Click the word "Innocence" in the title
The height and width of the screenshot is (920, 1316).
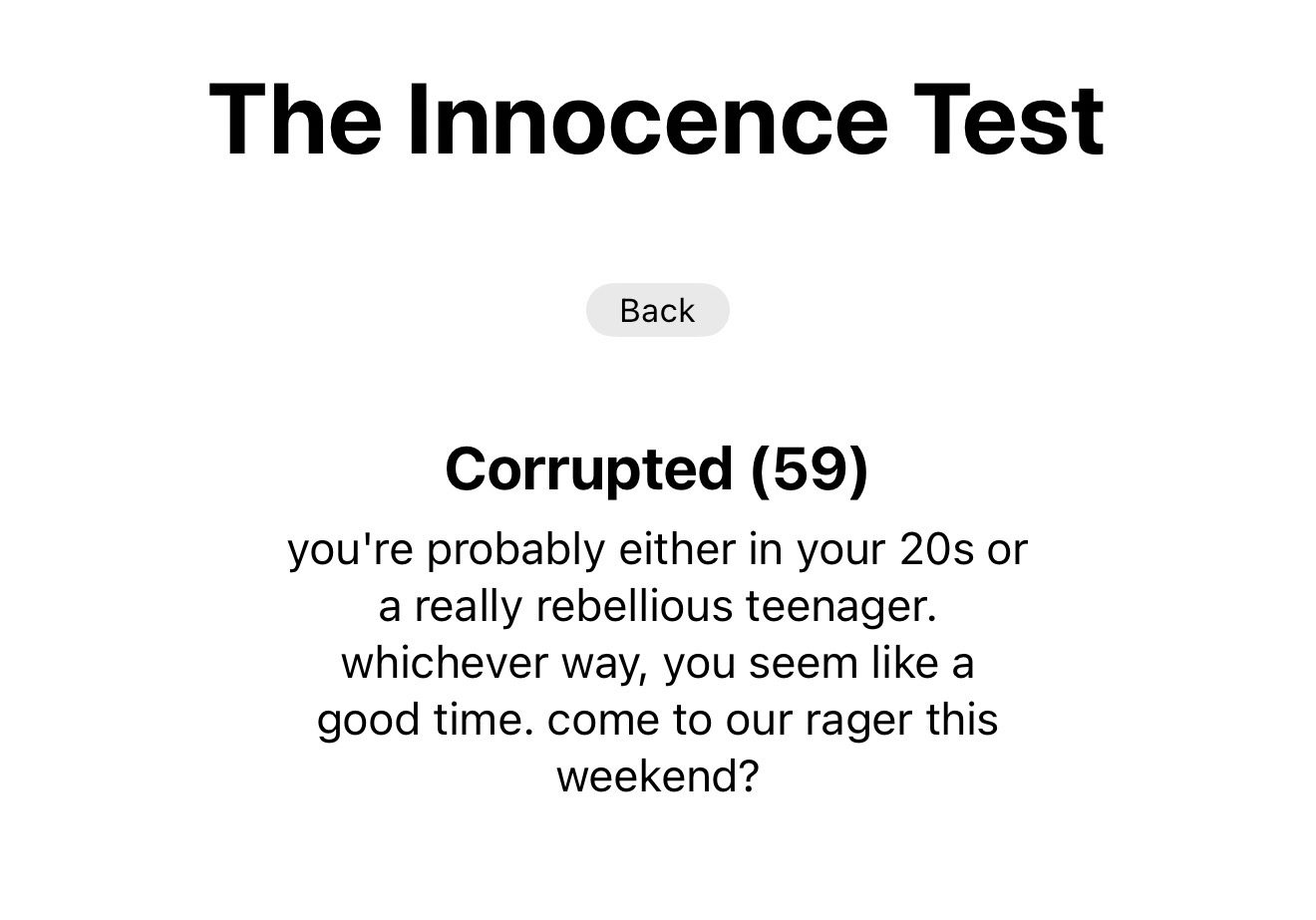[647, 120]
